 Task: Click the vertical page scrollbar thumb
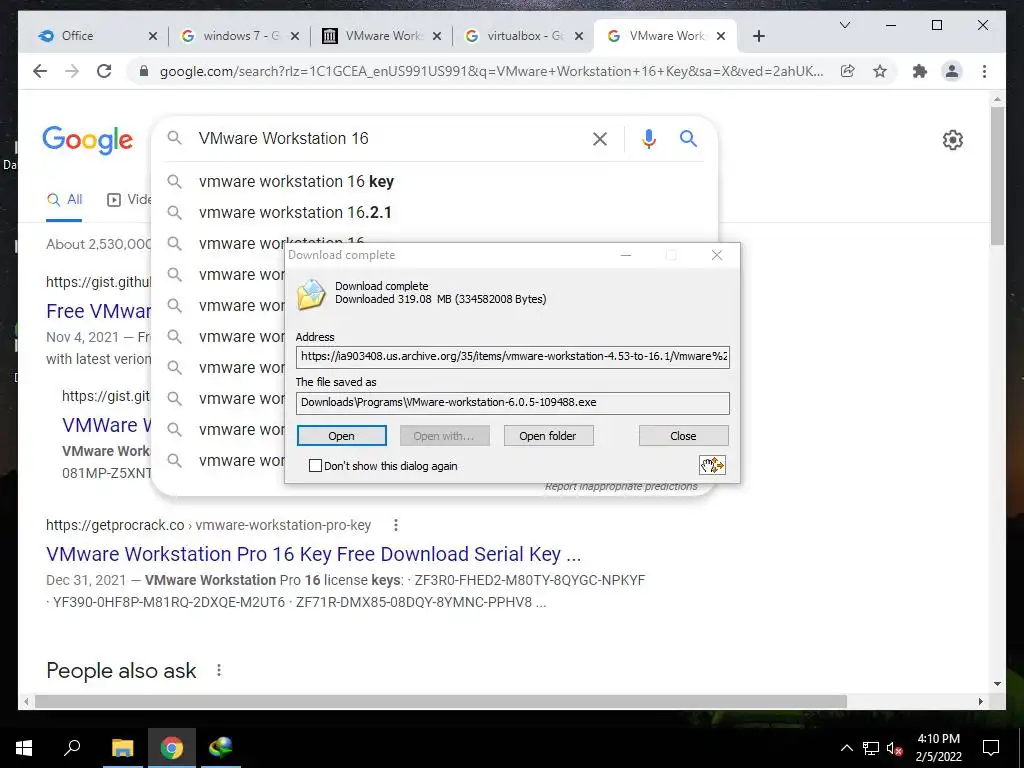tap(997, 176)
